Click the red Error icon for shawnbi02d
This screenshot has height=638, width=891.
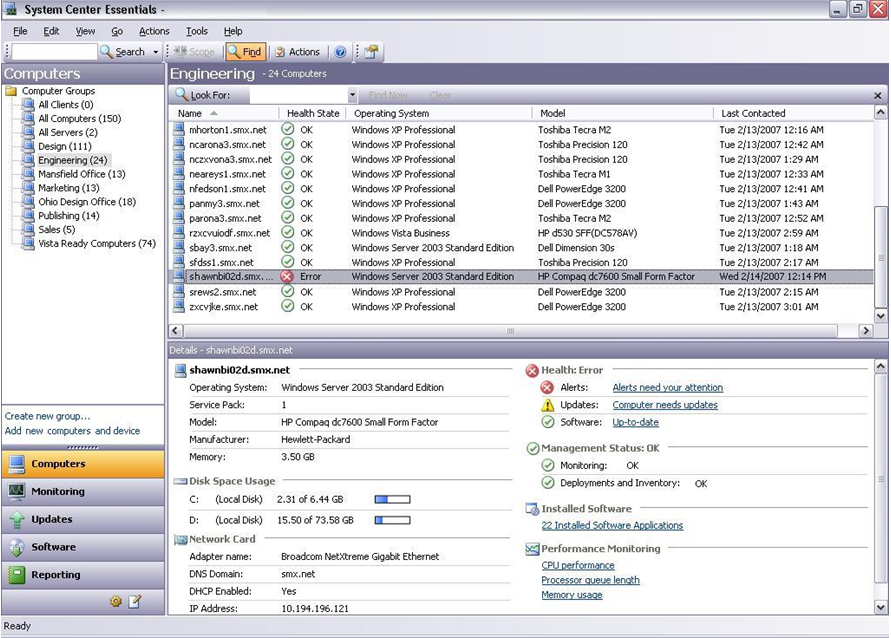click(x=288, y=277)
